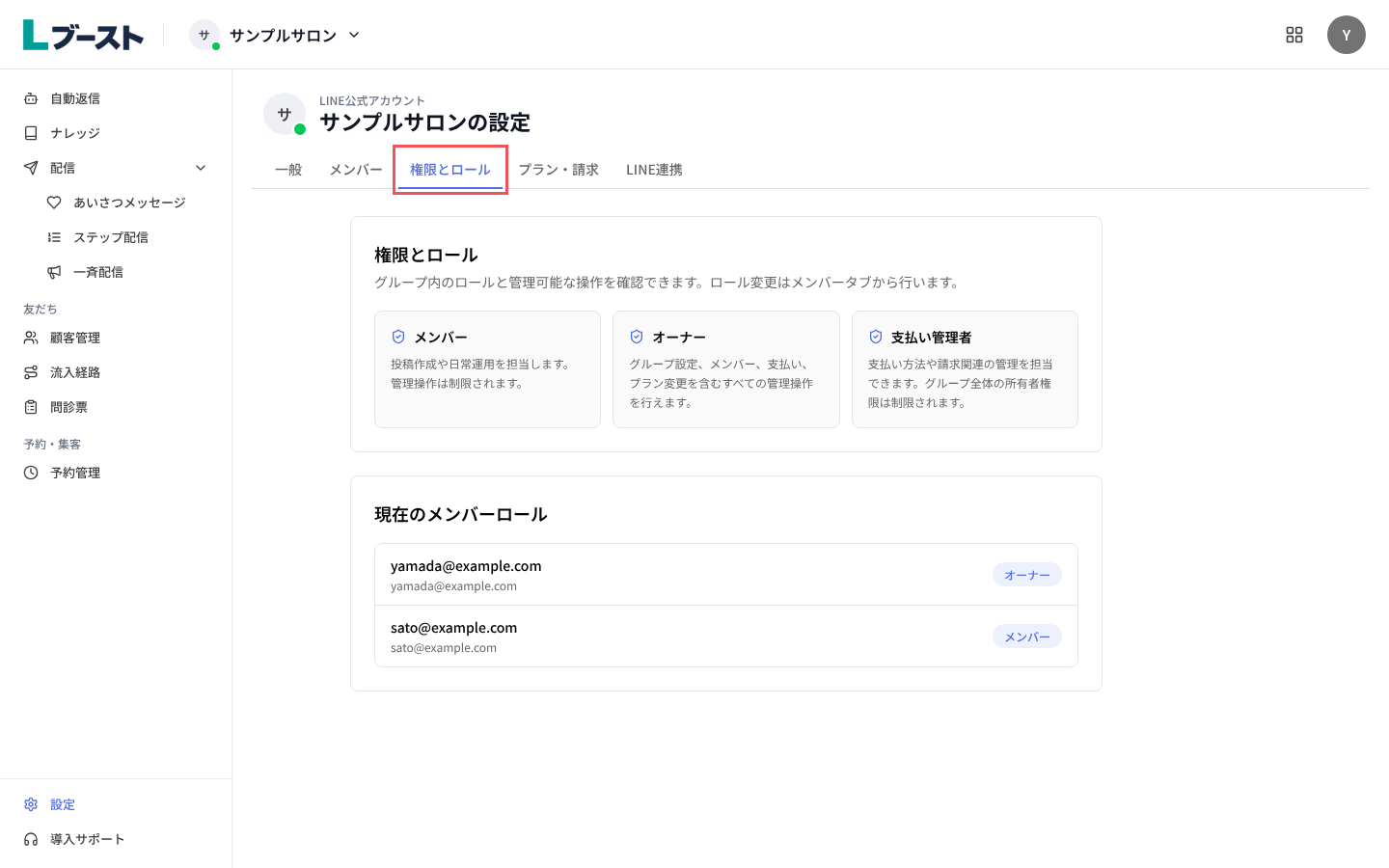
Task: Click the 配信 paper plane icon
Action: click(x=31, y=168)
